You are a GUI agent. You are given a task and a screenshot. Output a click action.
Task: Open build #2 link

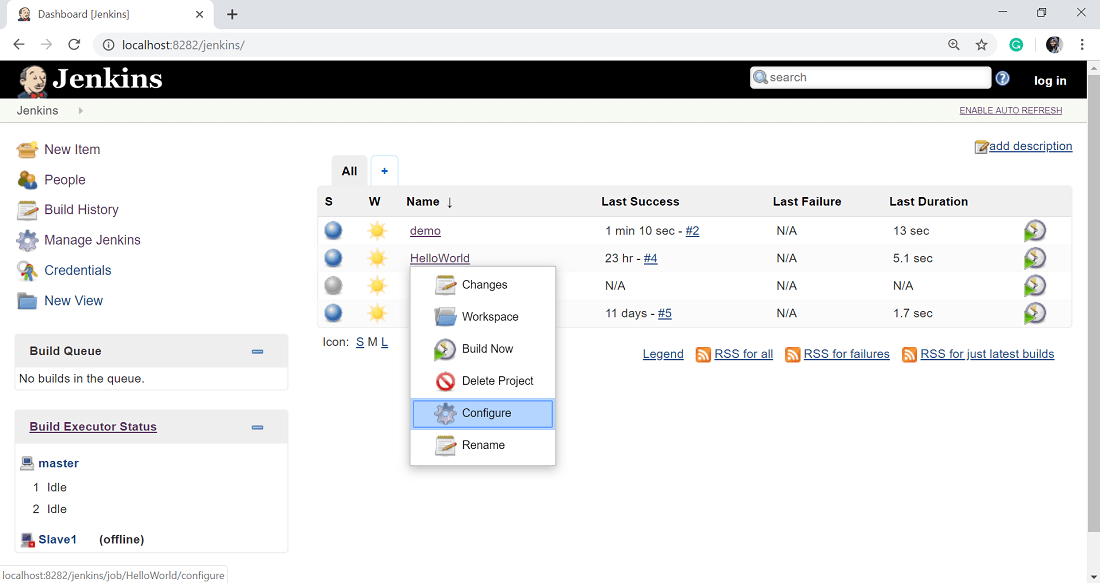tap(692, 231)
